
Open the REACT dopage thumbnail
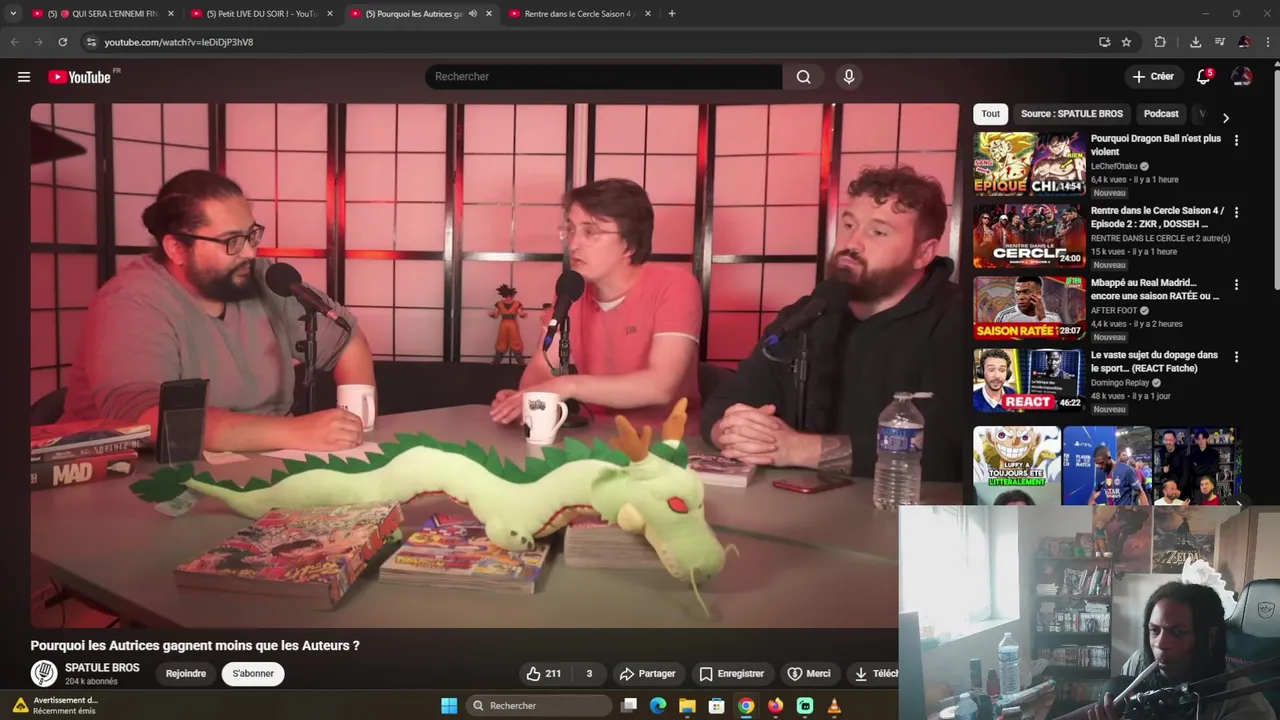pos(1029,379)
